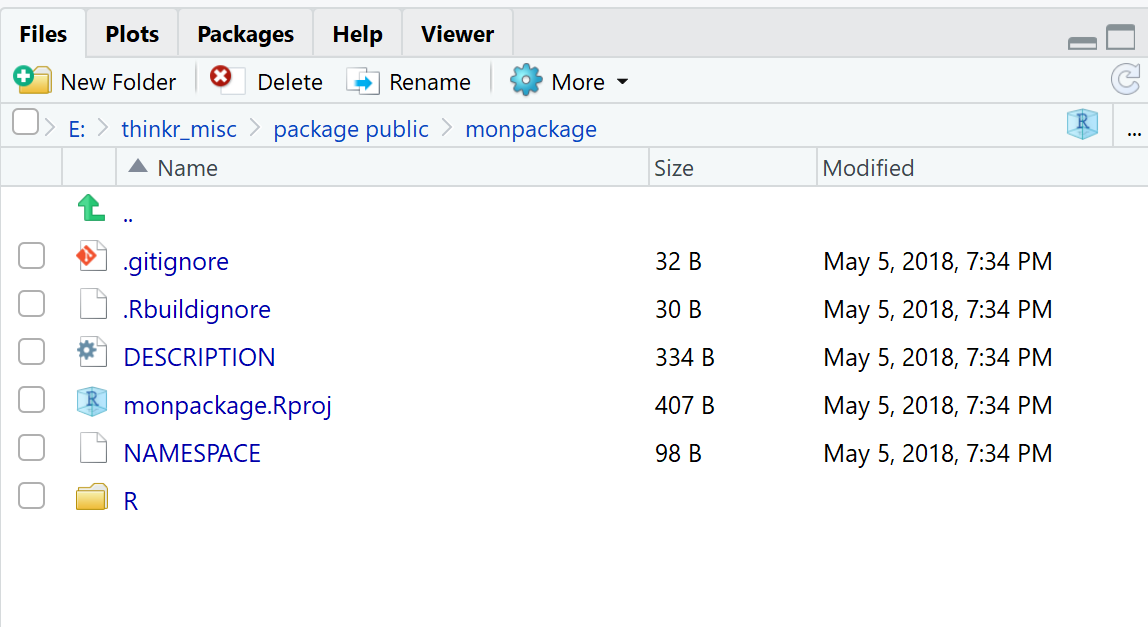The width and height of the screenshot is (1148, 627).
Task: Sort files by Name column header
Action: point(187,168)
